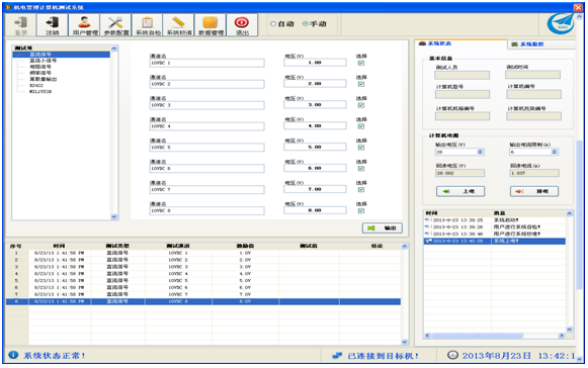Open 参数配置 parameter configuration tool
The width and height of the screenshot is (588, 368).
click(x=116, y=25)
